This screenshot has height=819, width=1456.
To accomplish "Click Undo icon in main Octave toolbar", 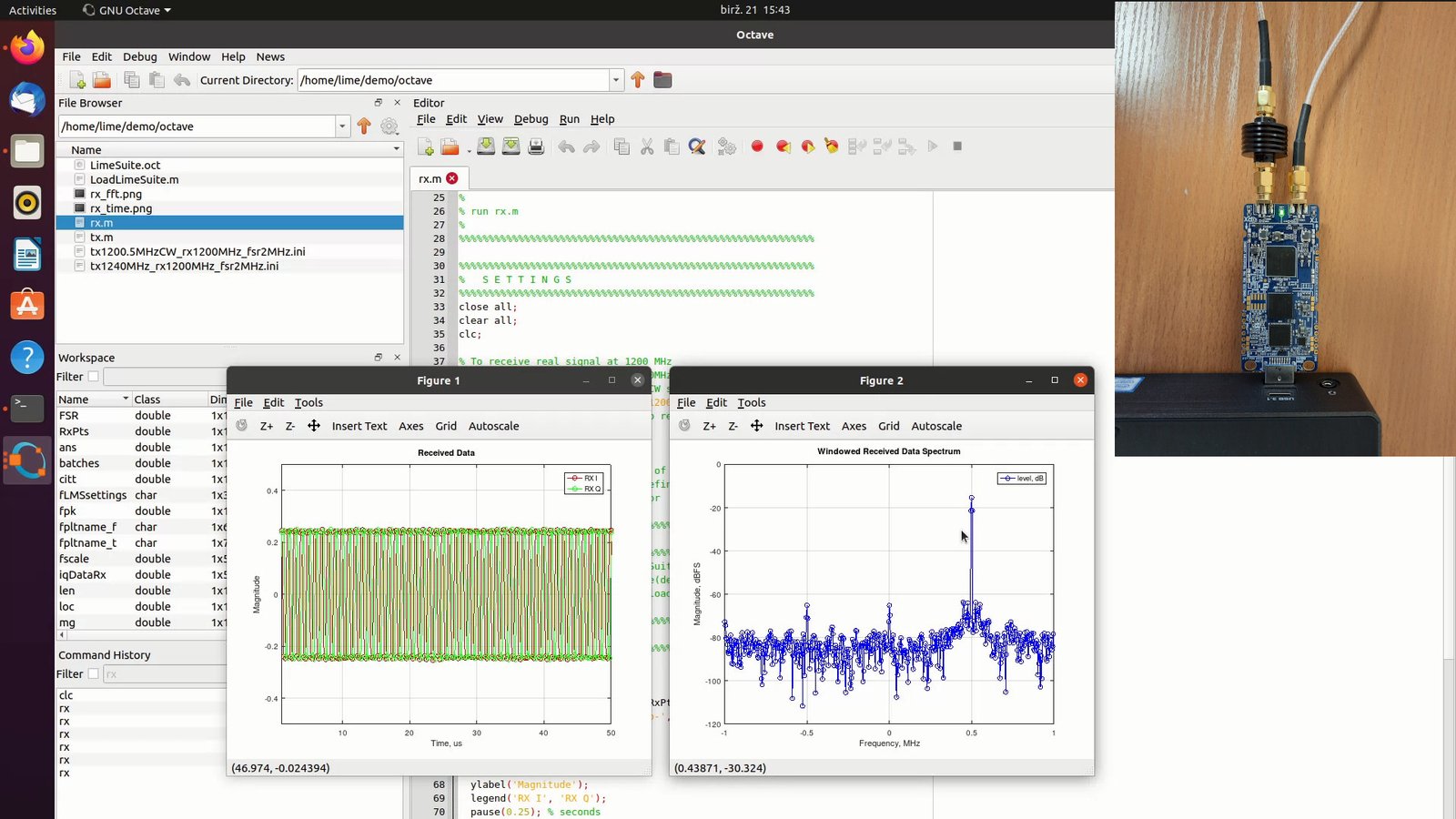I will (x=182, y=80).
